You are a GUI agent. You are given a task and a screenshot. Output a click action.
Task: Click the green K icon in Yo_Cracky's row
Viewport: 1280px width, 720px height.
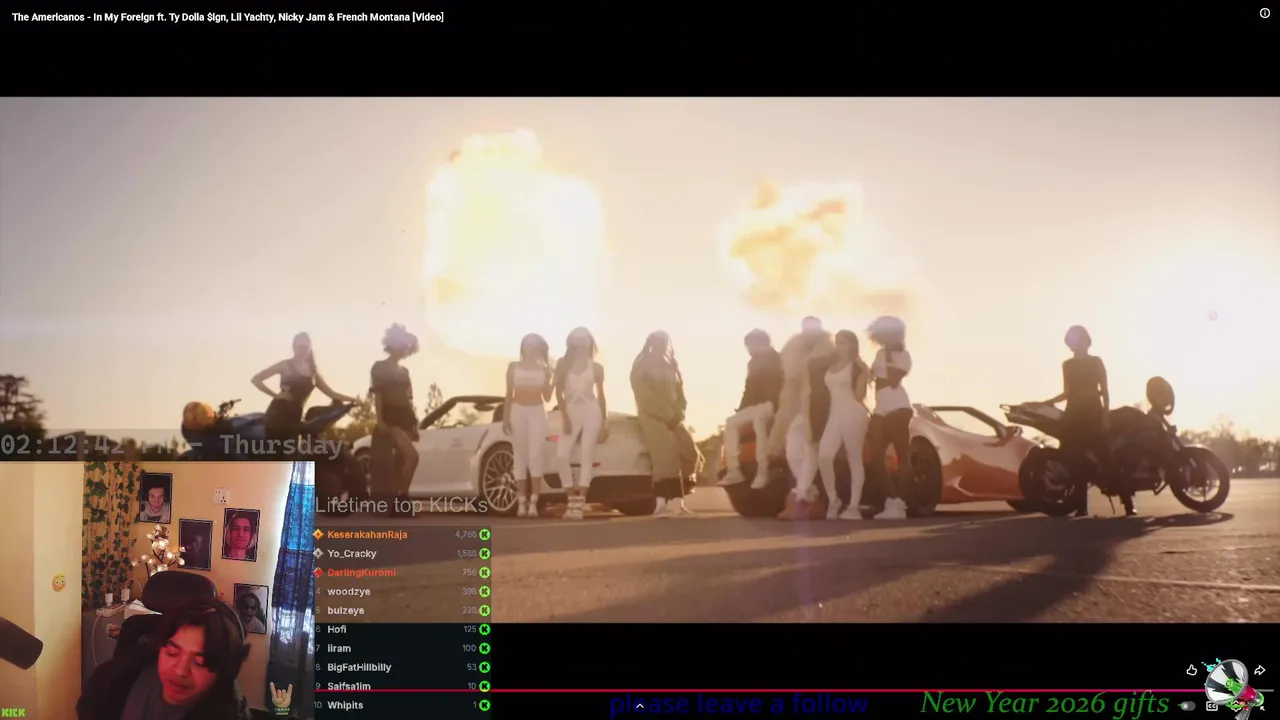(x=485, y=554)
